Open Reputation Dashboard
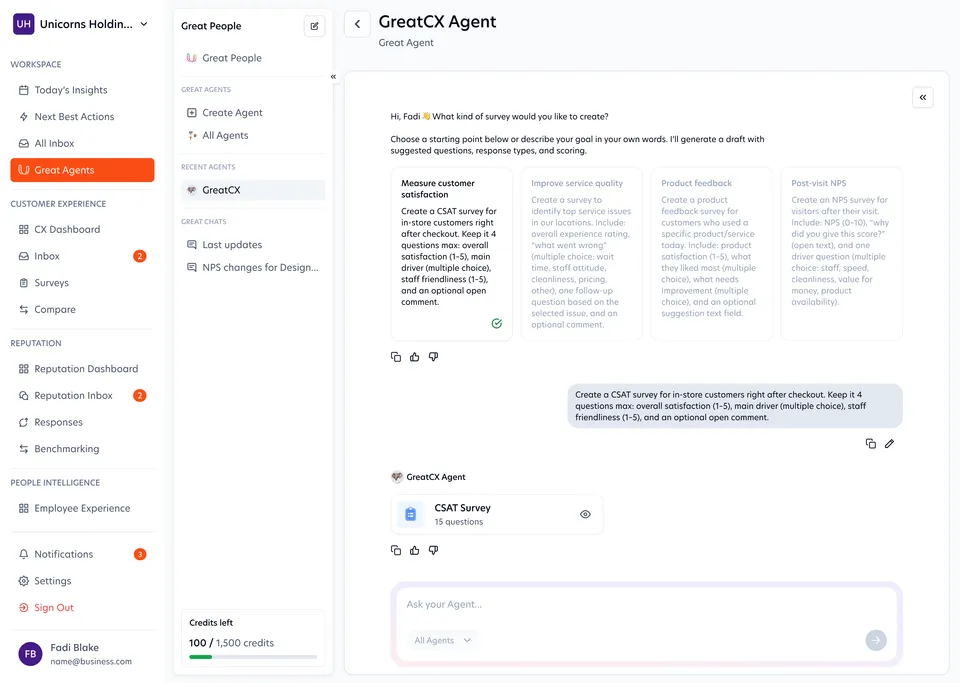Image resolution: width=960 pixels, height=683 pixels. click(x=82, y=368)
